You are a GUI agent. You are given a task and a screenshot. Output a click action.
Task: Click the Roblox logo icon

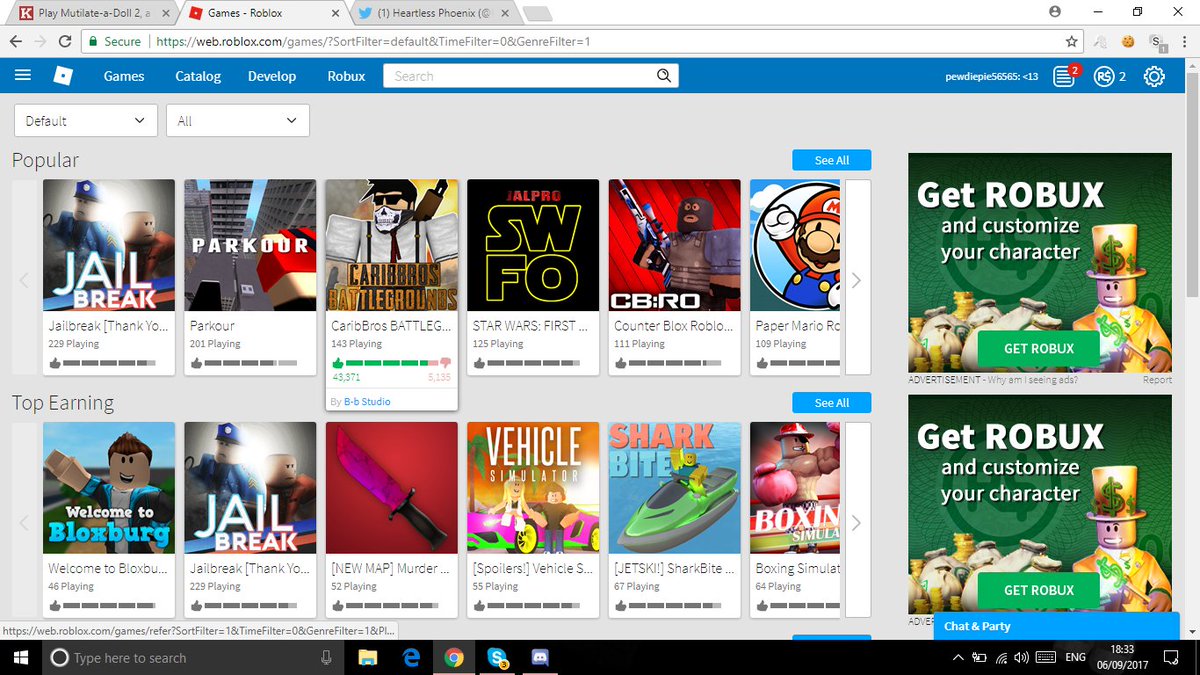tap(64, 76)
